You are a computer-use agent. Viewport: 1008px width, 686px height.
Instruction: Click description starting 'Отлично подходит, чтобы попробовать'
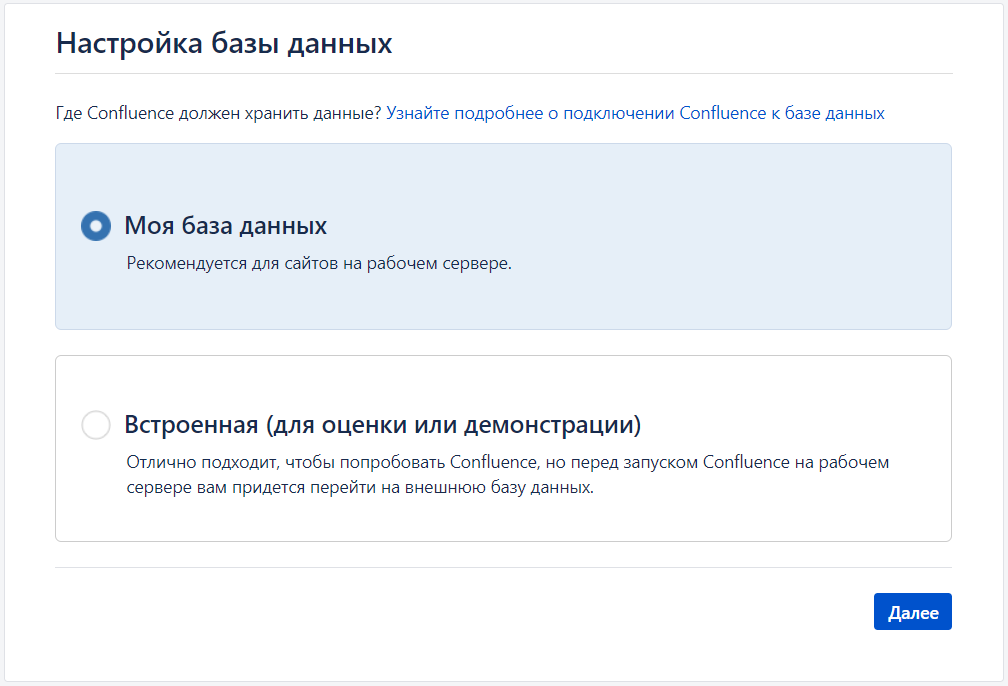click(508, 474)
